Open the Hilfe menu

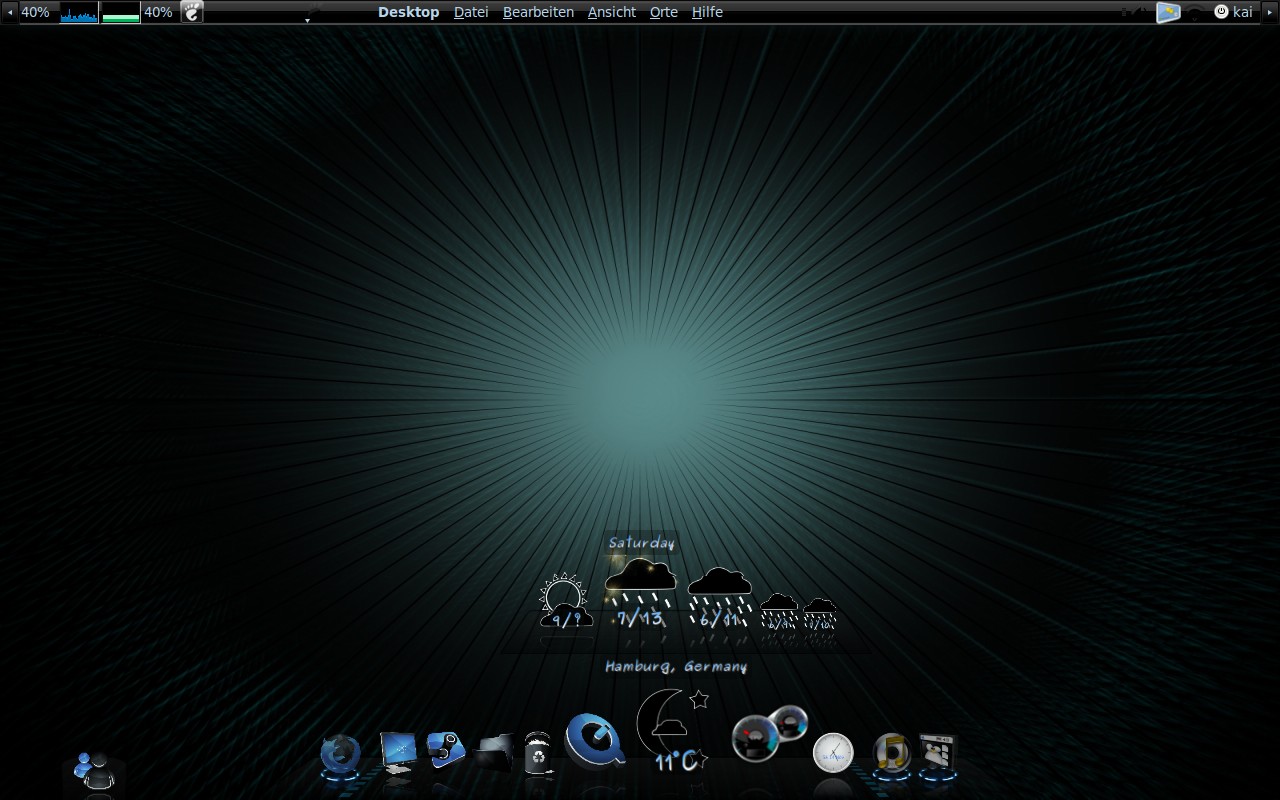[707, 12]
